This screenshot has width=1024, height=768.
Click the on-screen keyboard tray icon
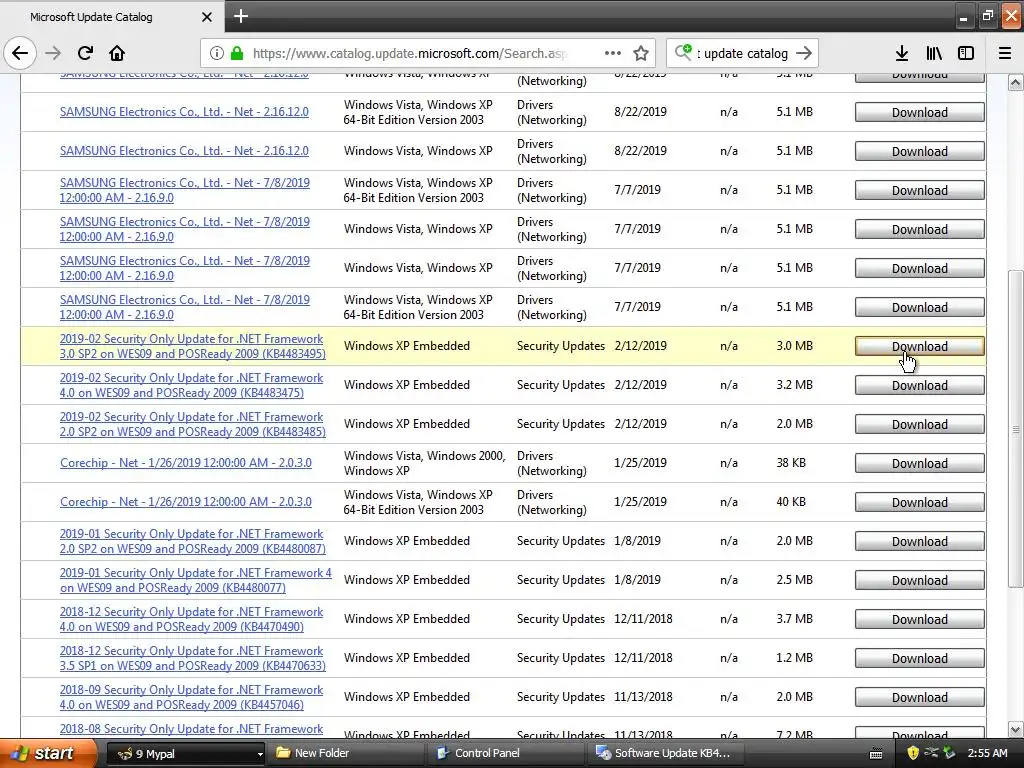tap(876, 754)
